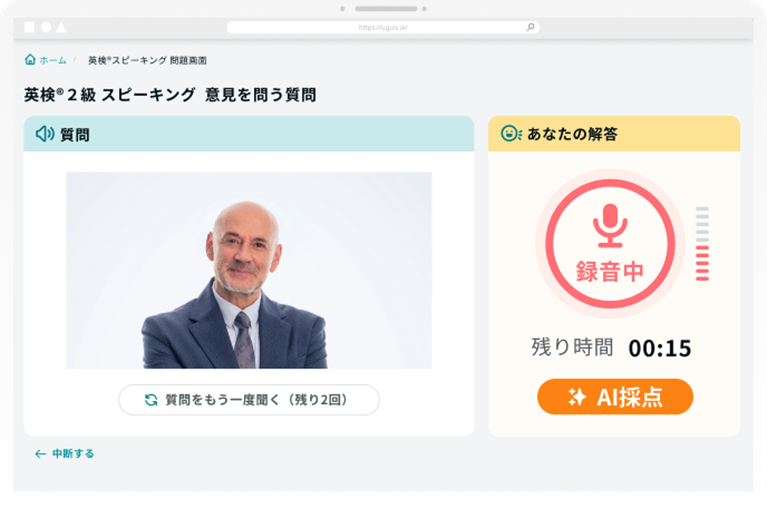Click the 英検スピーキング 問題画面 breadcrumb item

pyautogui.click(x=147, y=60)
